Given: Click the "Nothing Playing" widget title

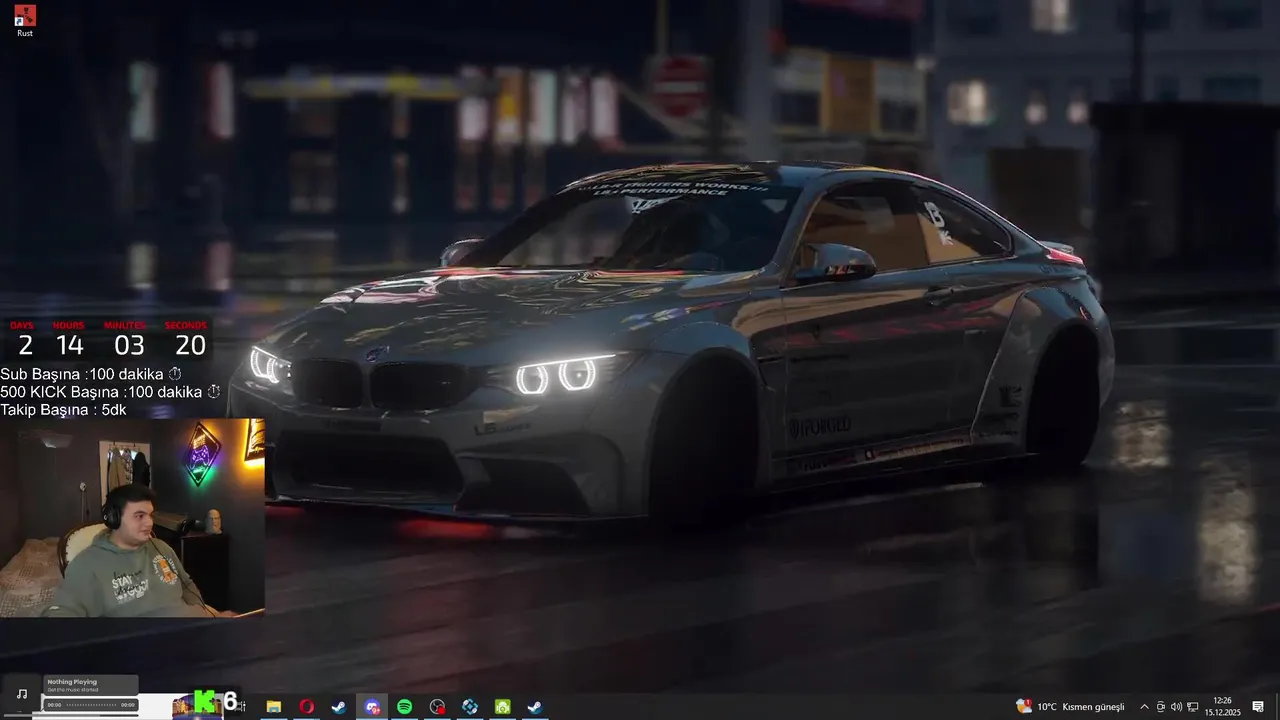Looking at the screenshot, I should (x=72, y=681).
